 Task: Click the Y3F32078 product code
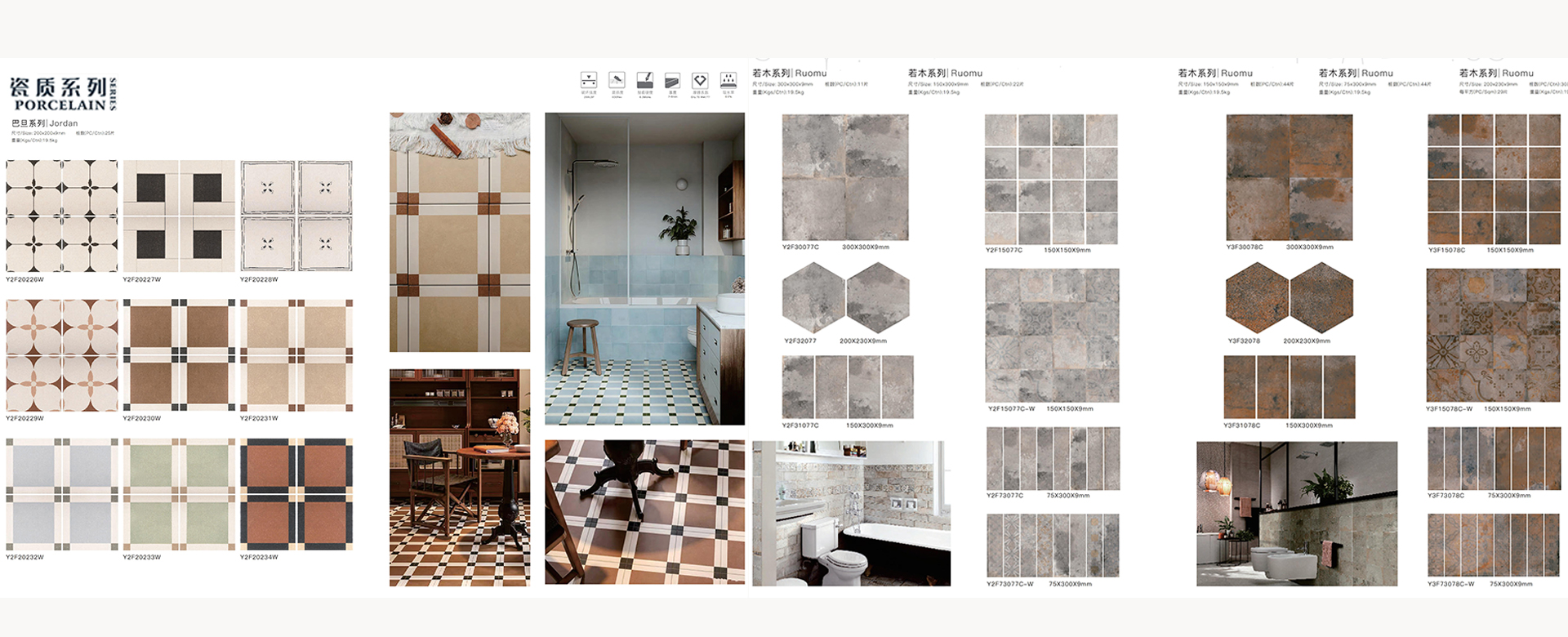coord(1244,341)
